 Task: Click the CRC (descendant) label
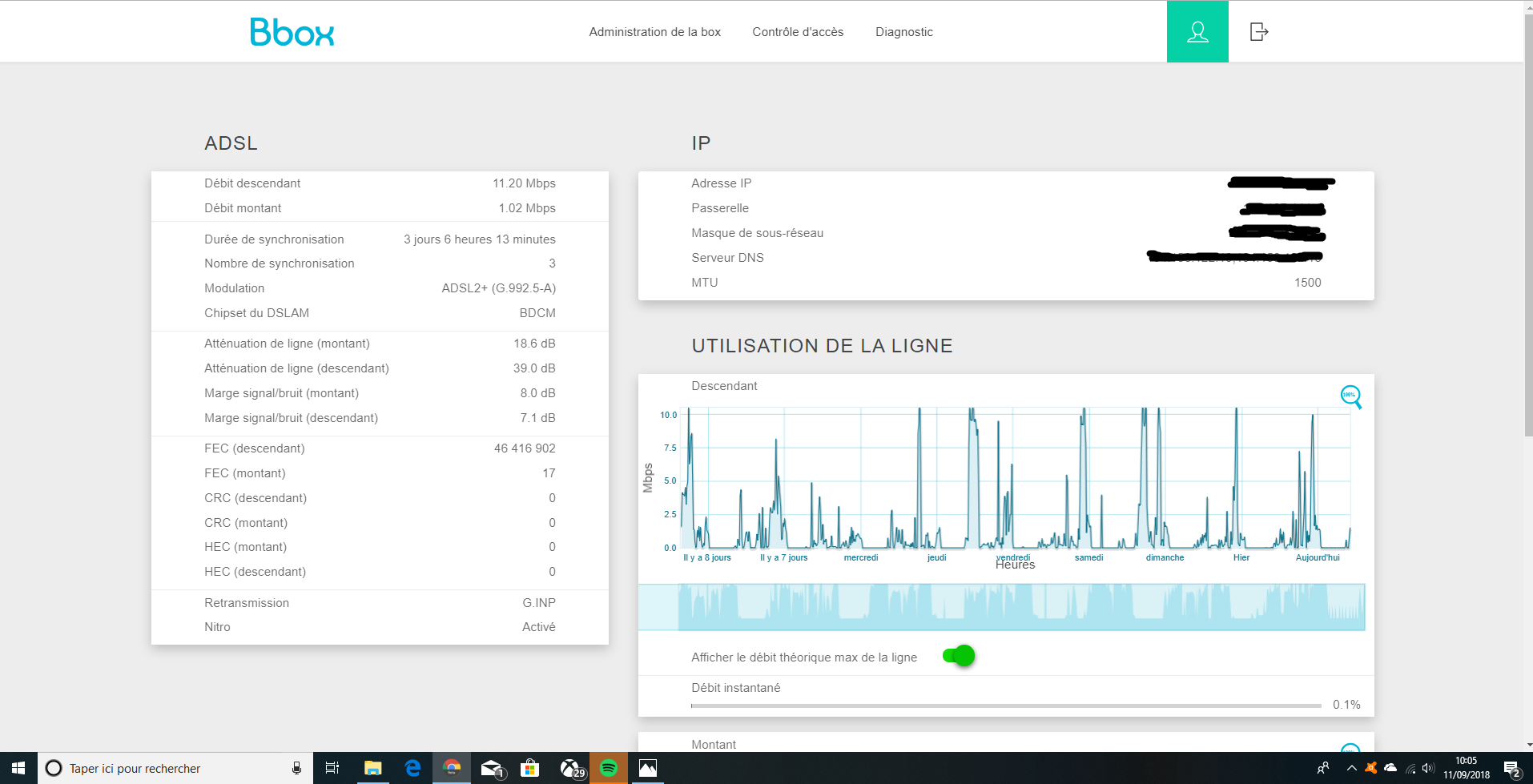click(x=255, y=498)
